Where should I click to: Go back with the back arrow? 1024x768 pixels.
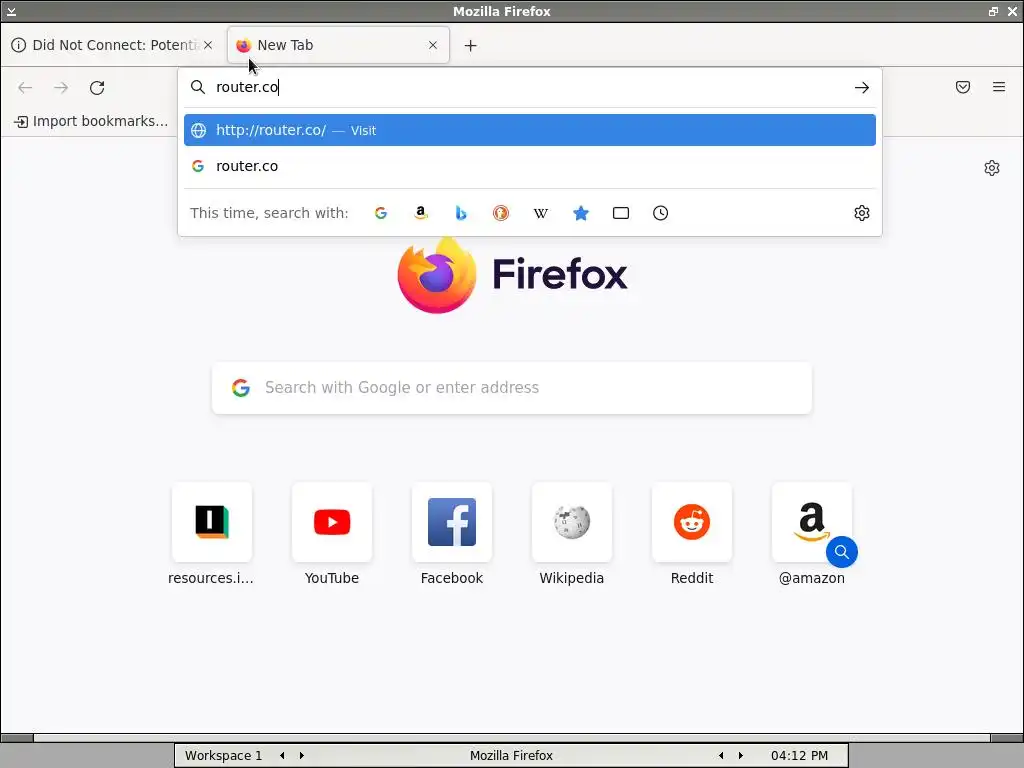(x=25, y=88)
